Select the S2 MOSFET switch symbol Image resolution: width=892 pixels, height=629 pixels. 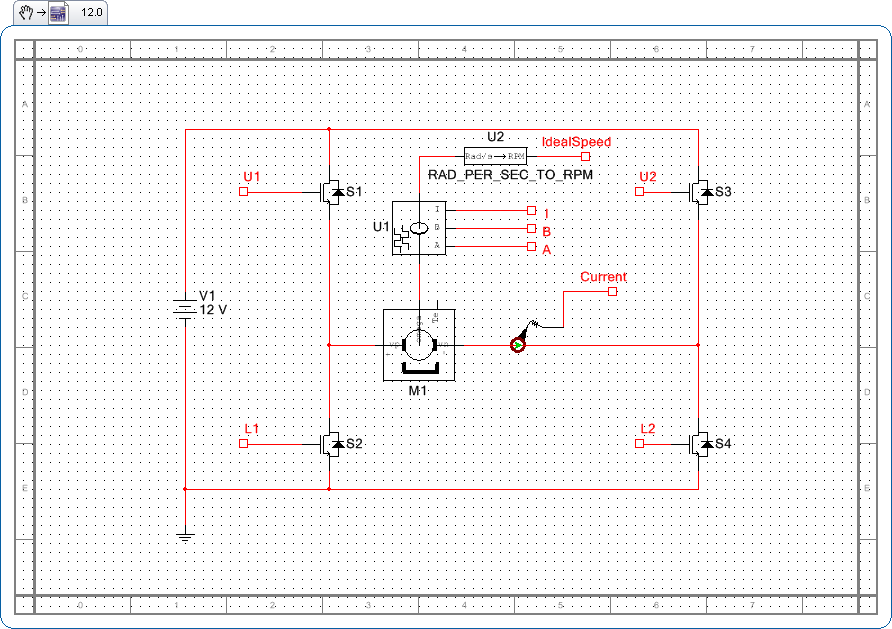tap(330, 443)
